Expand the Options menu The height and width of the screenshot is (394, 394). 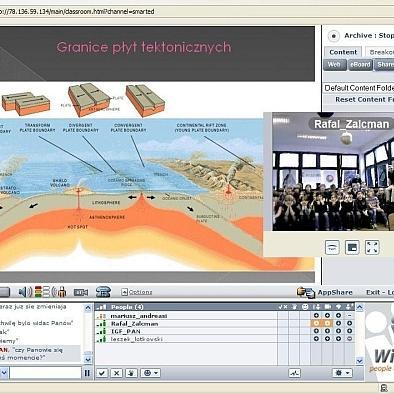(x=137, y=292)
